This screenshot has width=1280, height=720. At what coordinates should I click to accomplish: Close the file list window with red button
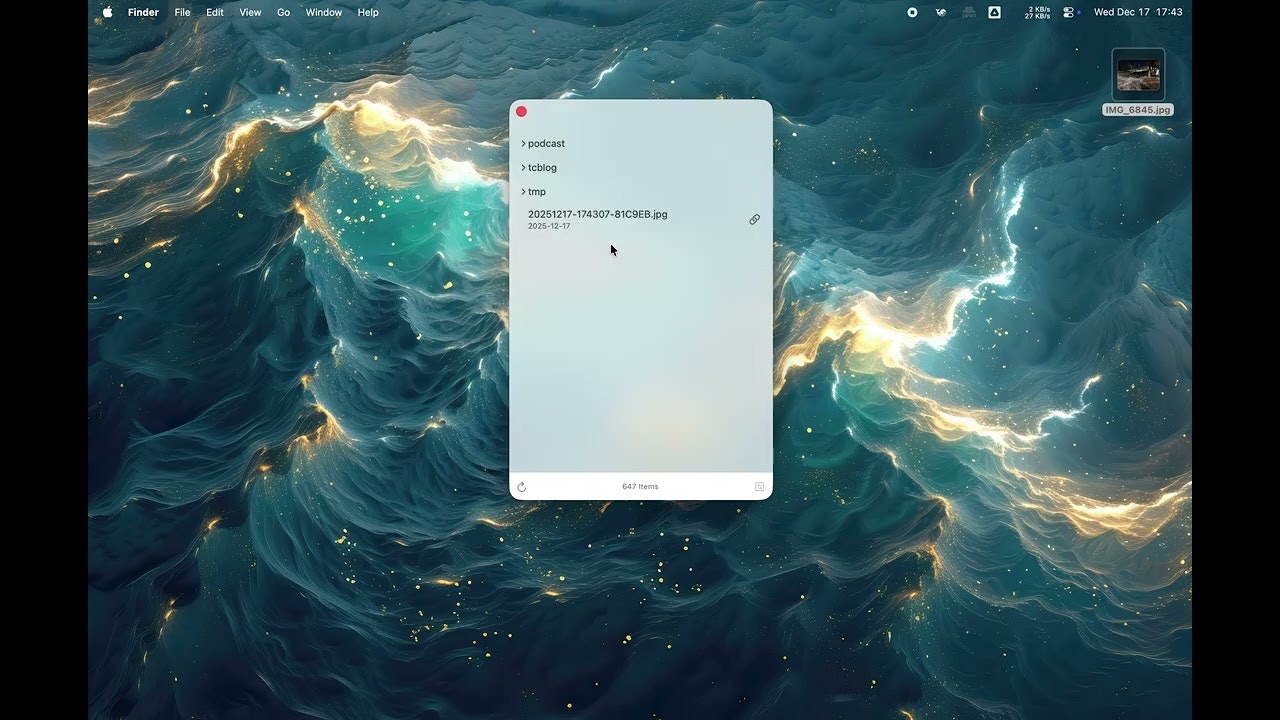521,112
